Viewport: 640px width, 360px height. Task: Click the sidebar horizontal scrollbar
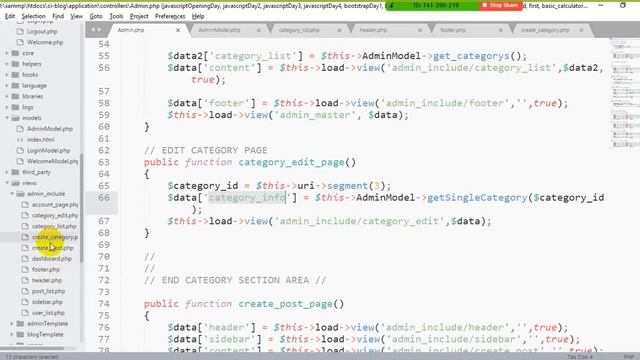(x=32, y=348)
